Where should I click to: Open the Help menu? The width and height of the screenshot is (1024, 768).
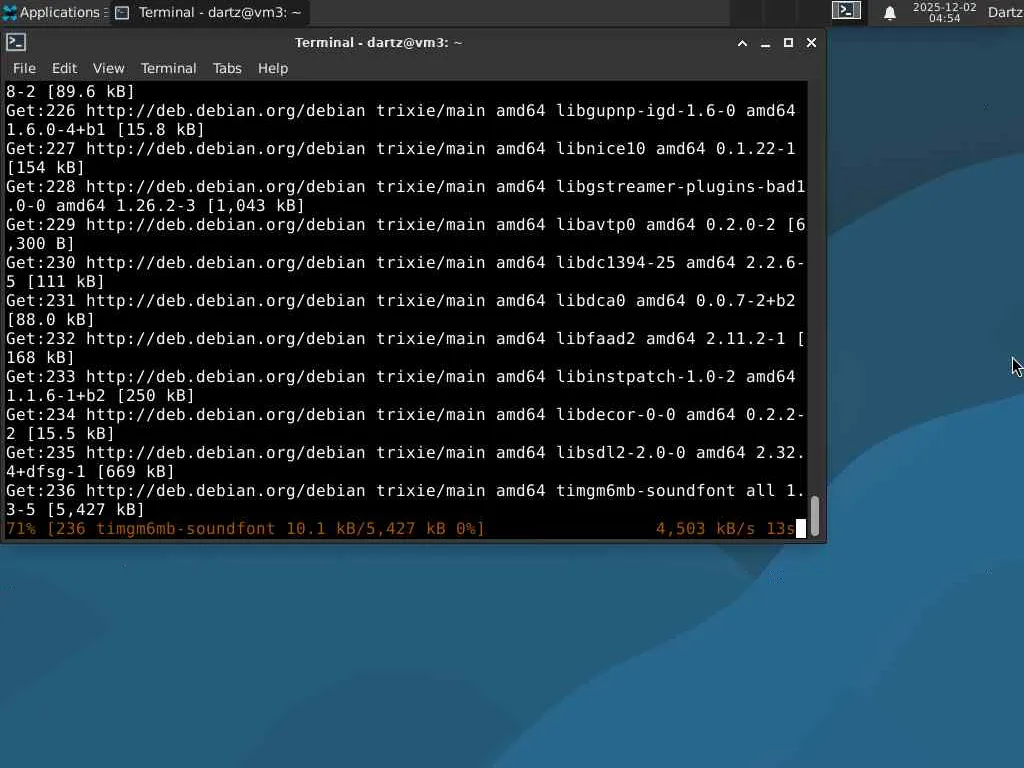click(272, 68)
